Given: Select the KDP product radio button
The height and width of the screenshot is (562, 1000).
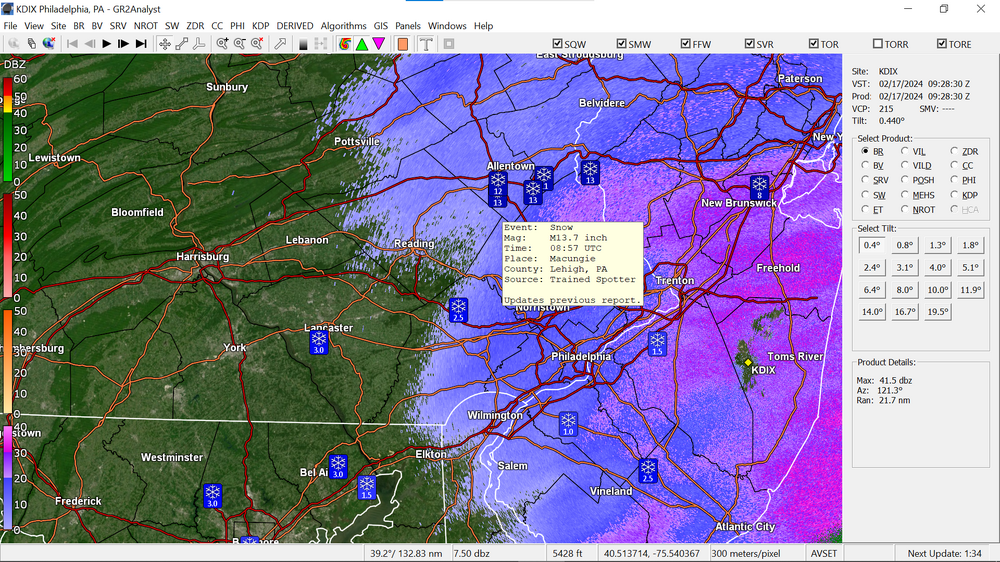Looking at the screenshot, I should [954, 195].
